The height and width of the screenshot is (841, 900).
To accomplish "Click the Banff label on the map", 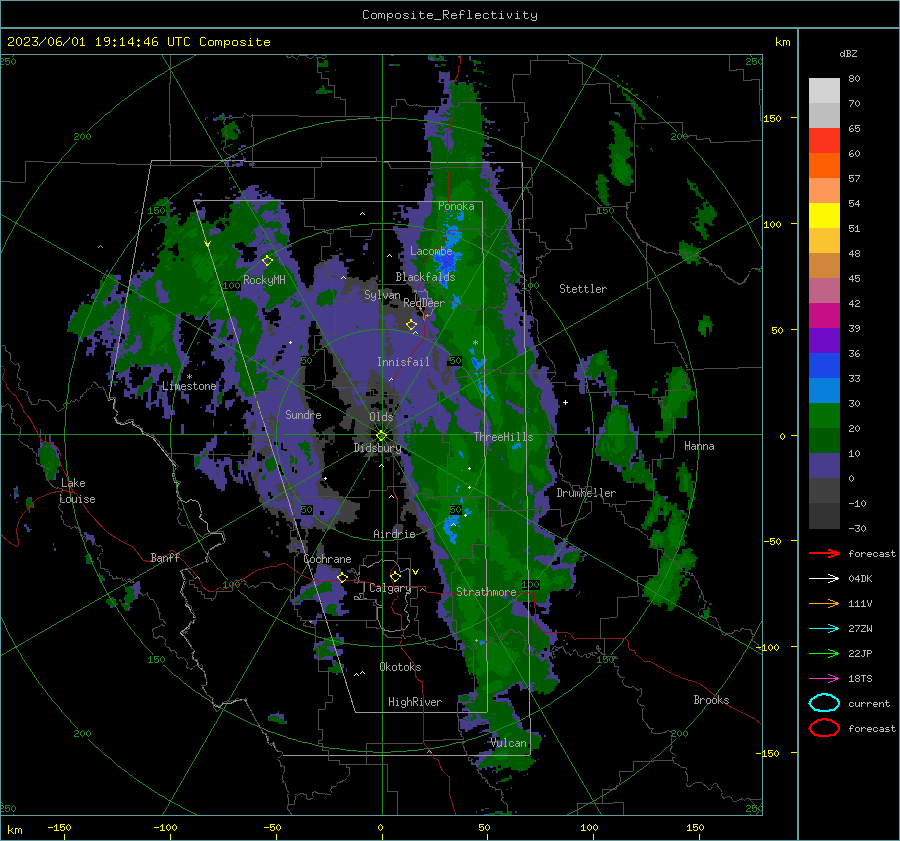I will coord(165,557).
